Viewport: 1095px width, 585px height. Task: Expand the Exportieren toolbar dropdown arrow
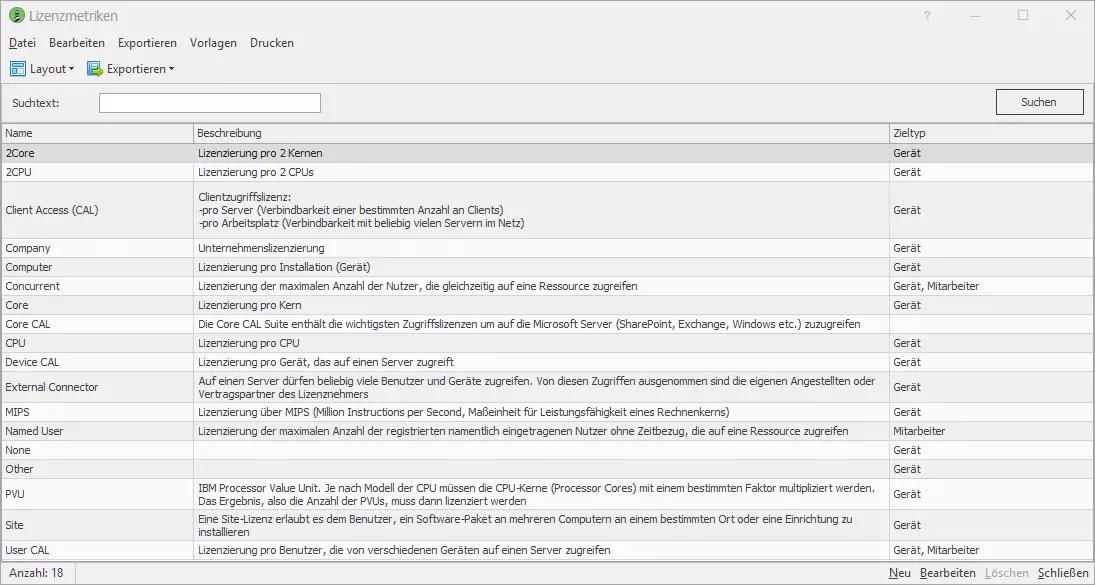click(171, 69)
